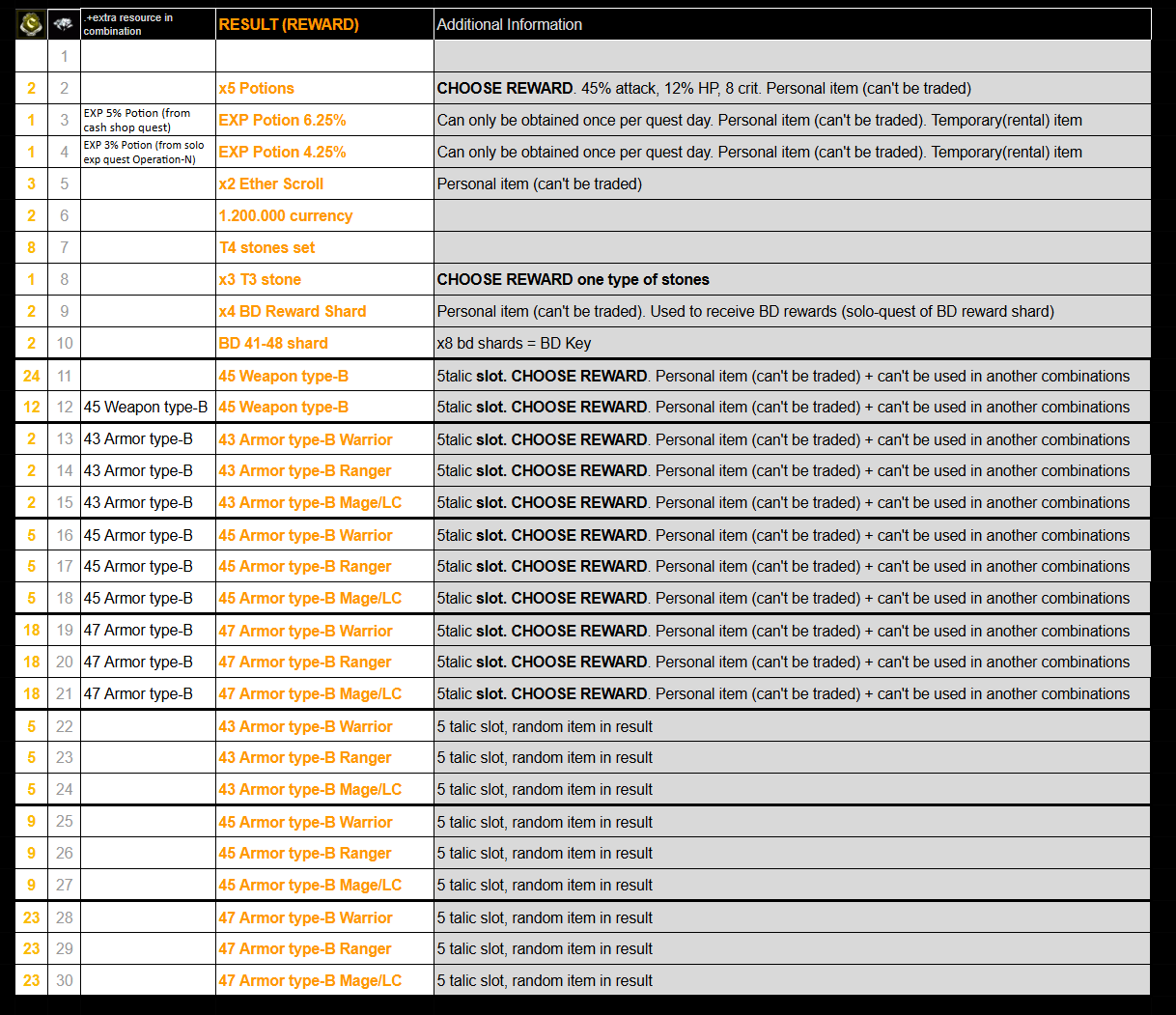The width and height of the screenshot is (1176, 1015).
Task: Click the EXP 3% Potion solo quest cell
Action: click(x=147, y=152)
